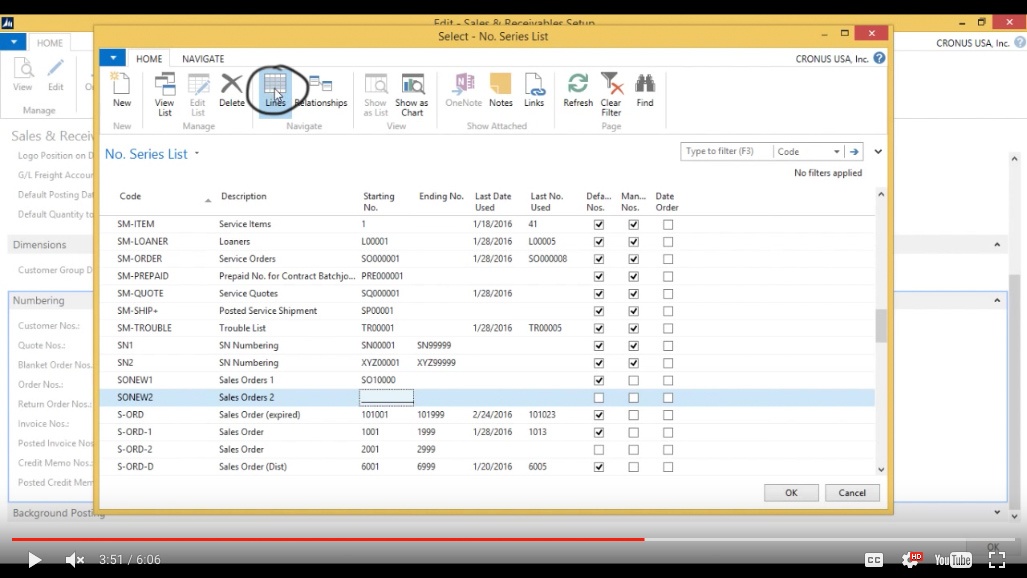This screenshot has height=578, width=1027.
Task: Play the video
Action: (34, 560)
